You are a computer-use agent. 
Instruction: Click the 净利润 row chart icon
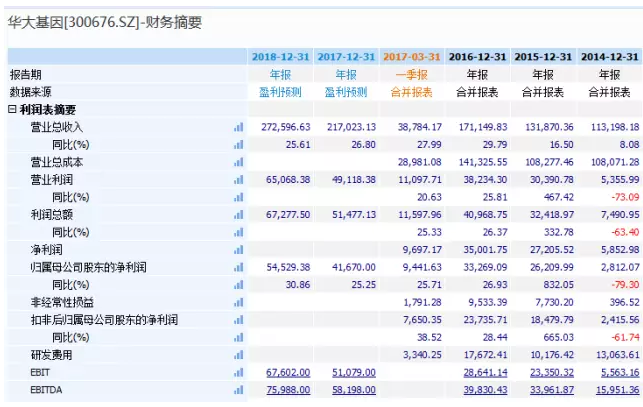pyautogui.click(x=238, y=250)
